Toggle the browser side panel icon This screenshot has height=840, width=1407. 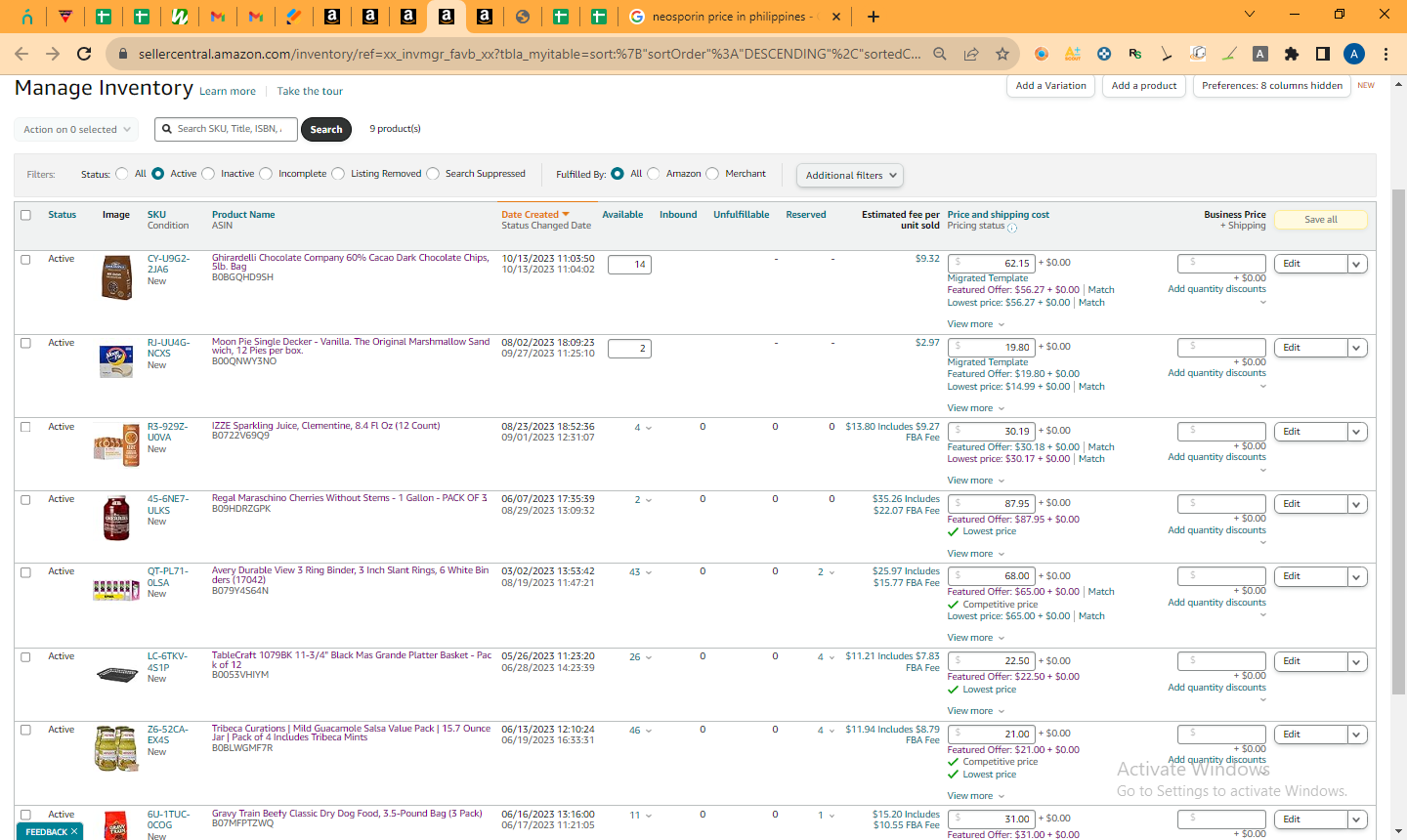click(x=1323, y=54)
